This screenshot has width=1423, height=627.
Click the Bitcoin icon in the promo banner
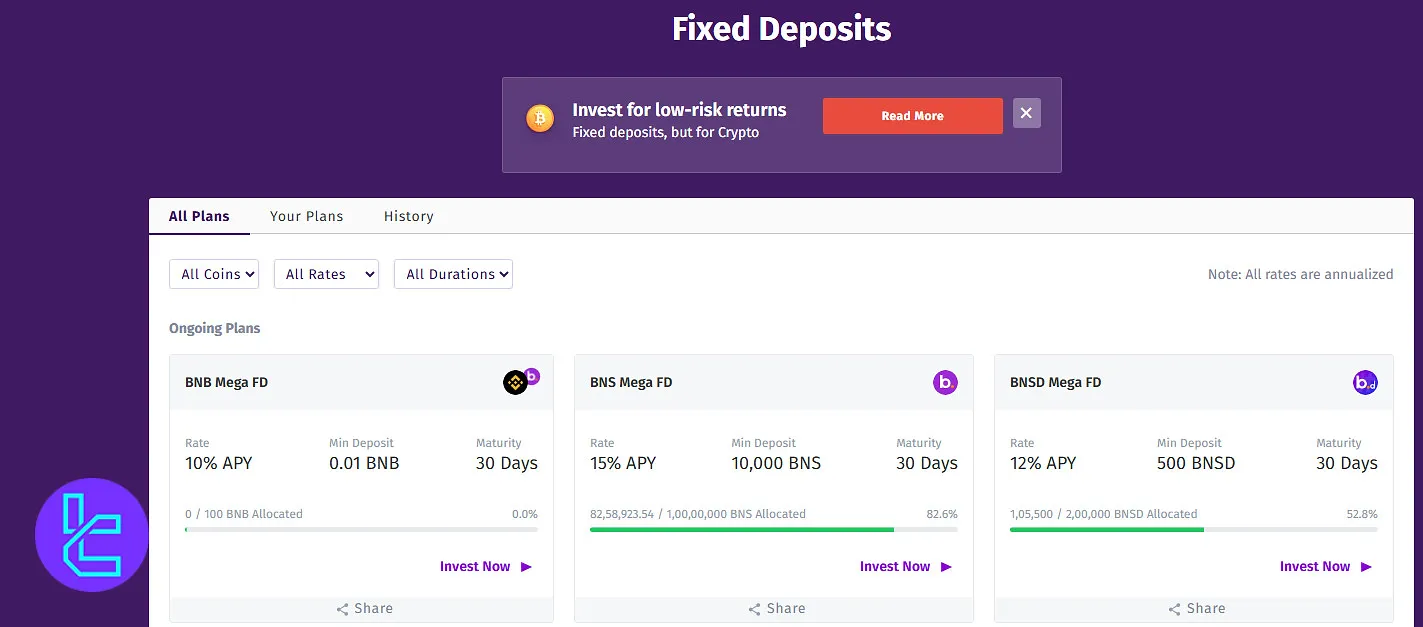pyautogui.click(x=540, y=117)
